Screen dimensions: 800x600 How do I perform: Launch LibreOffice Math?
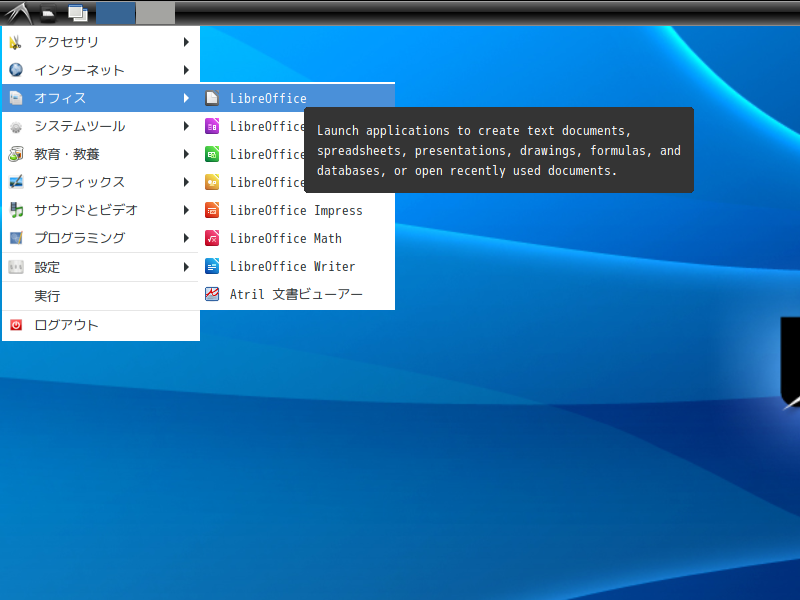[285, 238]
